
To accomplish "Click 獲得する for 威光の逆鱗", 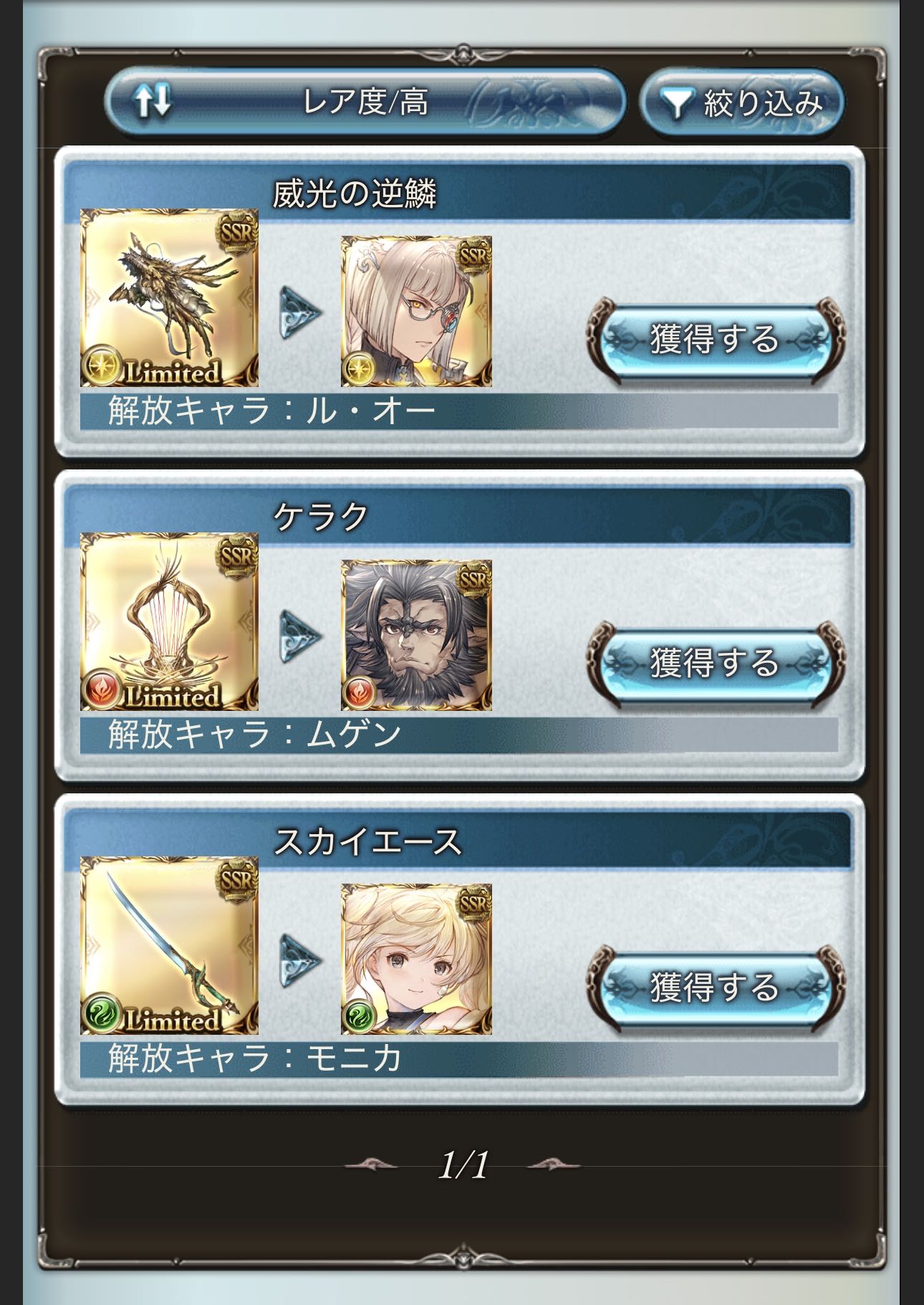I will click(715, 340).
